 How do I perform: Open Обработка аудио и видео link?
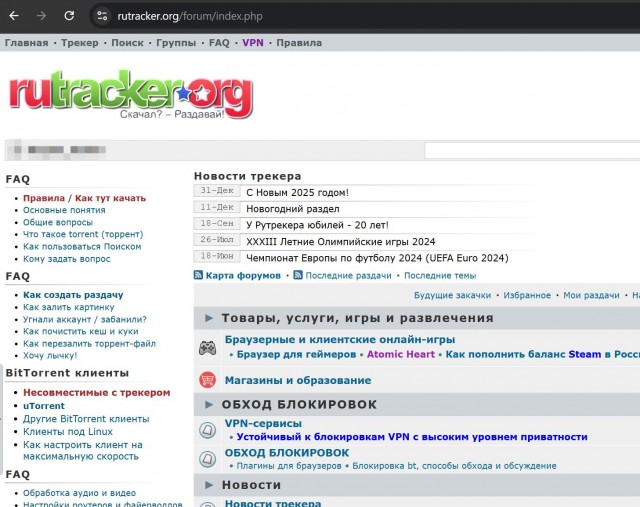(79, 493)
